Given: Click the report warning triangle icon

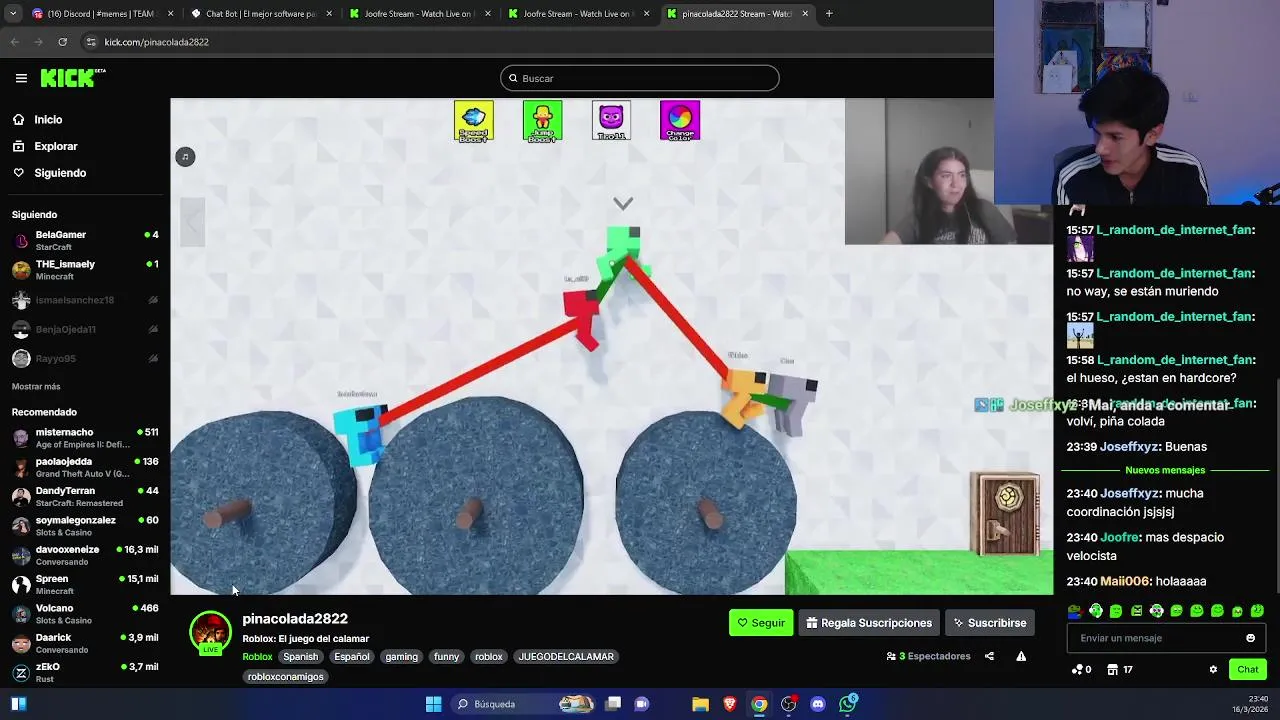Looking at the screenshot, I should coord(1021,657).
